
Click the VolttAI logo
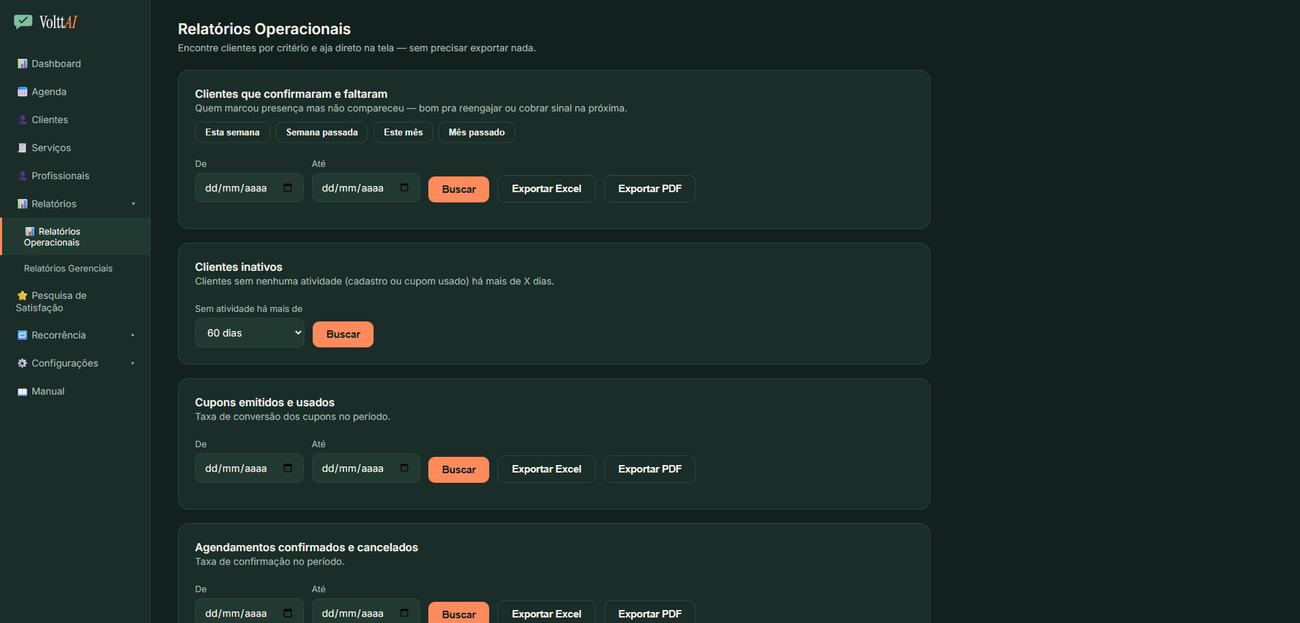click(x=46, y=22)
